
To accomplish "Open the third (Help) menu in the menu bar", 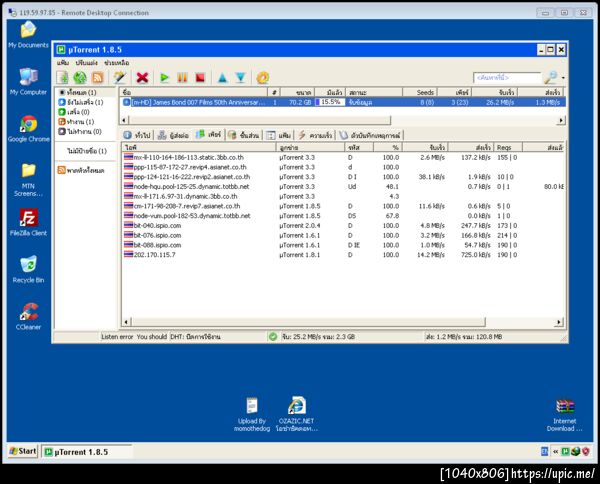I will [116, 63].
